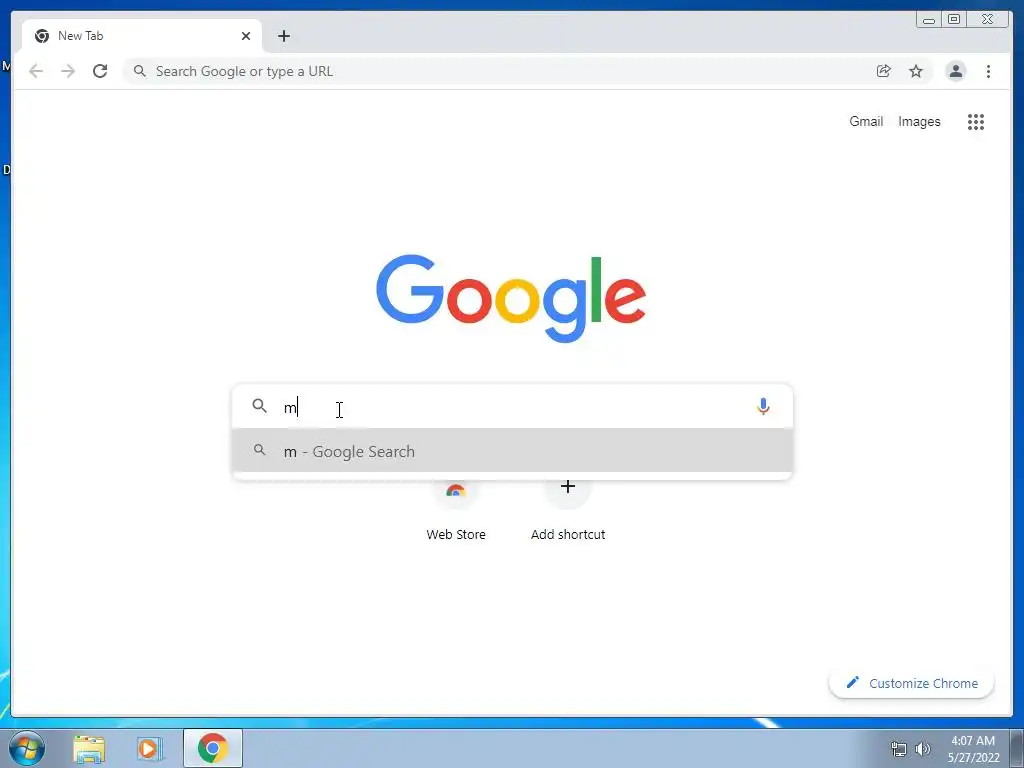Image resolution: width=1024 pixels, height=768 pixels.
Task: Open the Windows Start menu
Action: pos(27,748)
